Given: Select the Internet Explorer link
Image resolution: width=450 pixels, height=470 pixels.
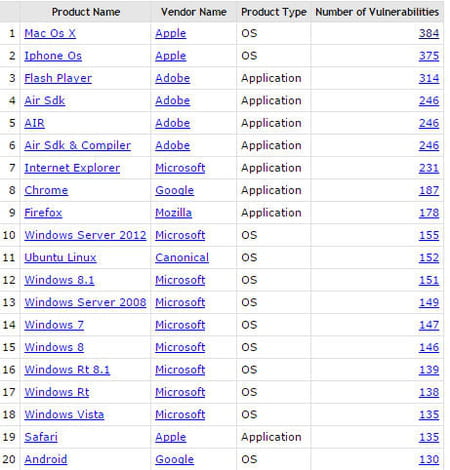Looking at the screenshot, I should pos(72,168).
